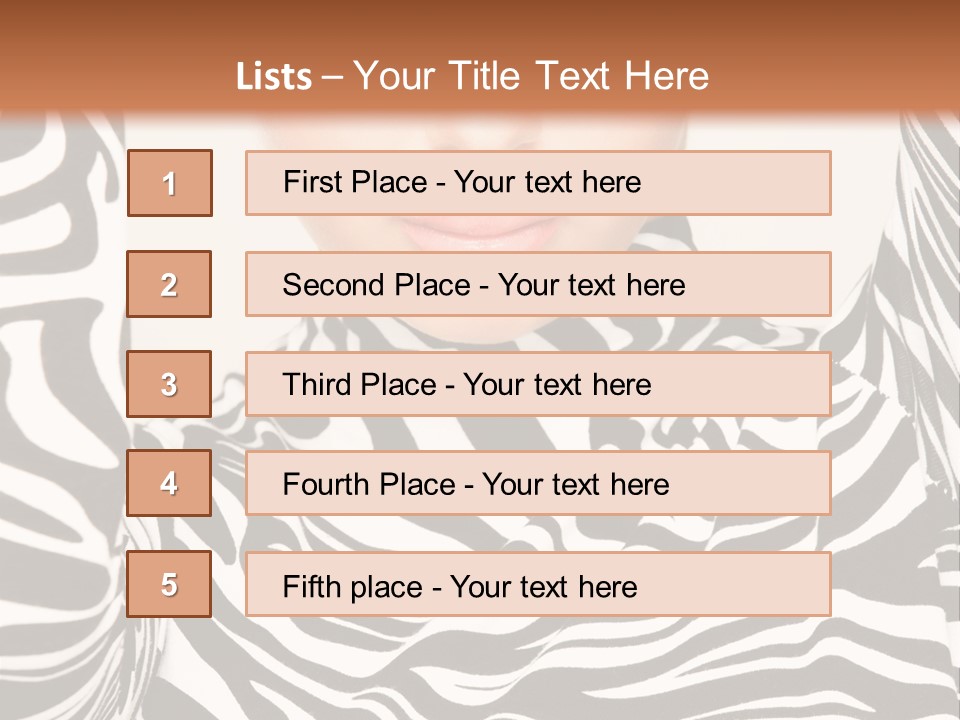Click the number 5 box
The height and width of the screenshot is (720, 960).
click(x=170, y=584)
